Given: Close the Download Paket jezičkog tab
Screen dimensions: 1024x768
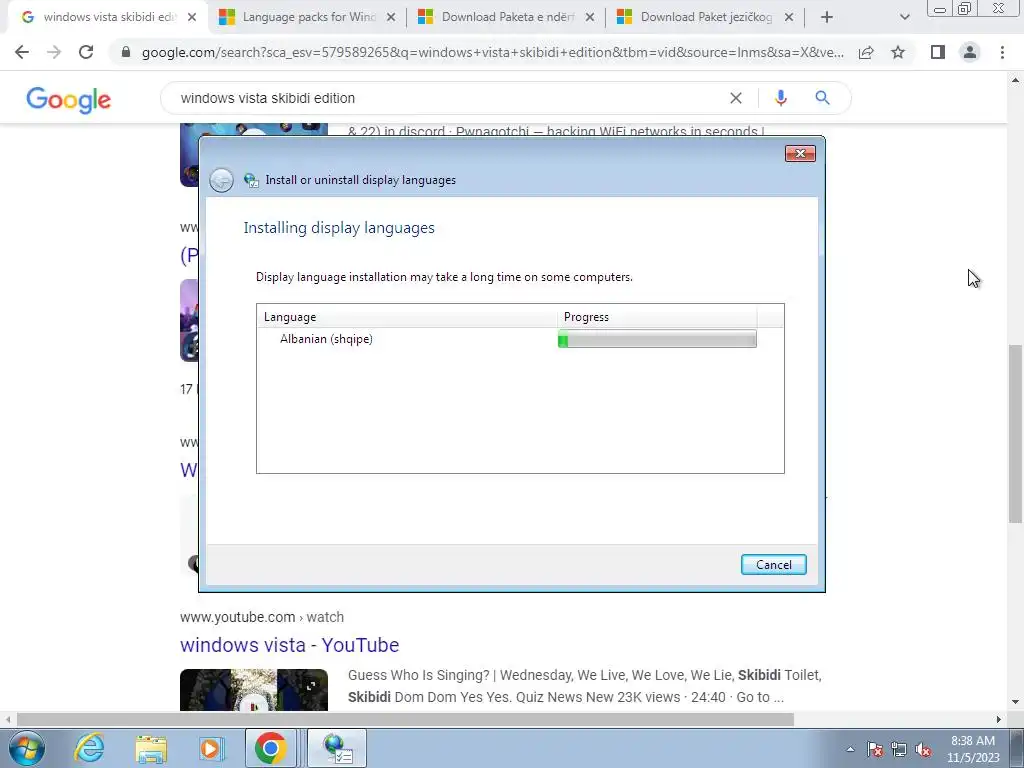Looking at the screenshot, I should pos(789,18).
